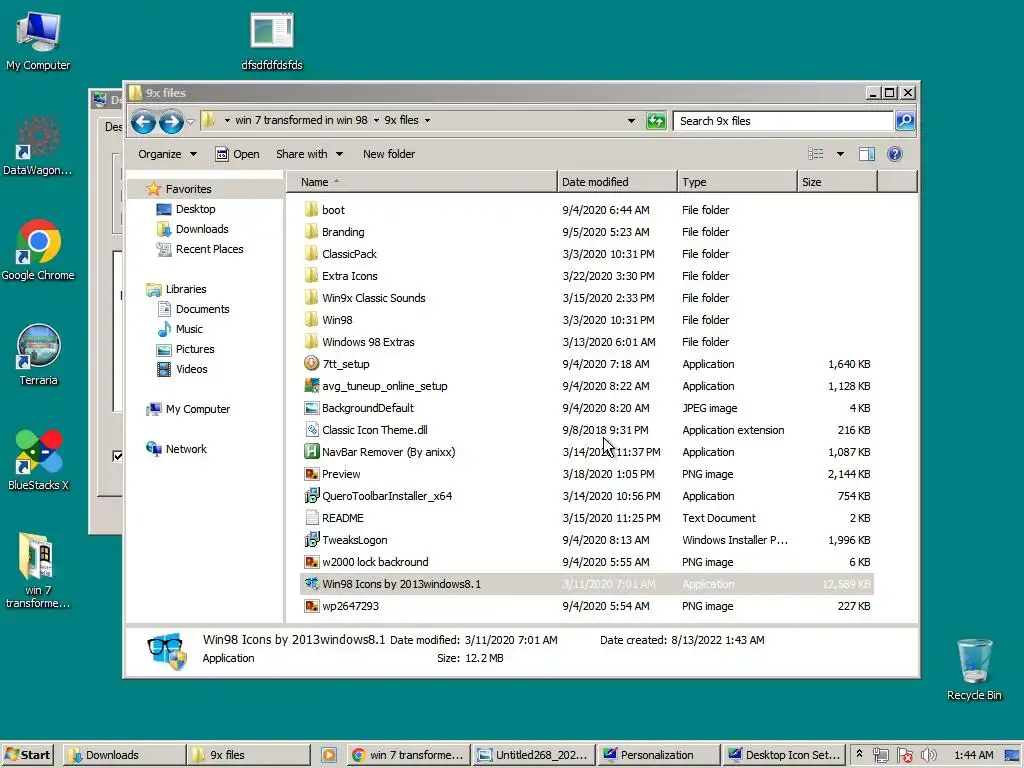Select the 'w2000 lock backround' file
This screenshot has height=768, width=1024.
tap(375, 562)
